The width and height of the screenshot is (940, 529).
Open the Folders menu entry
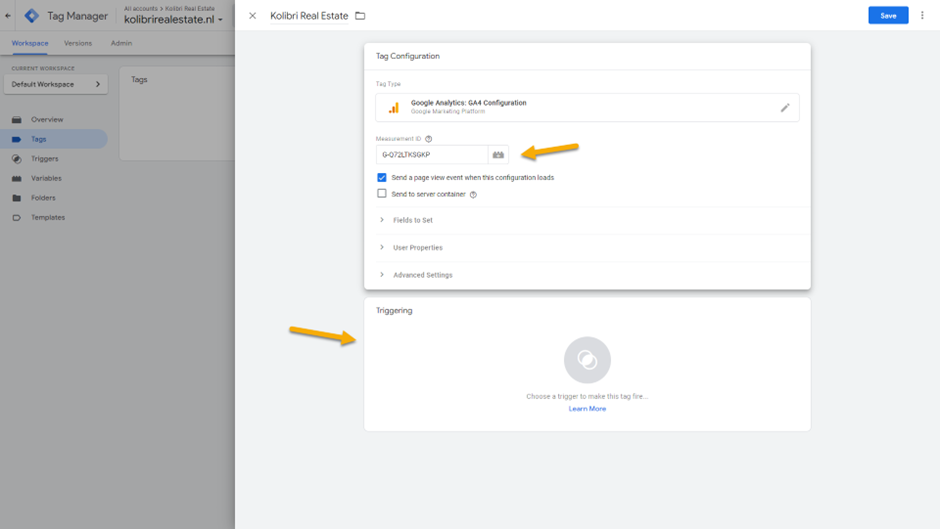coord(43,198)
